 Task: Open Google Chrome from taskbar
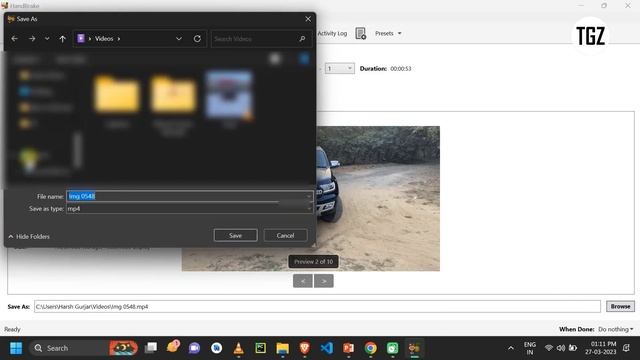coord(371,348)
